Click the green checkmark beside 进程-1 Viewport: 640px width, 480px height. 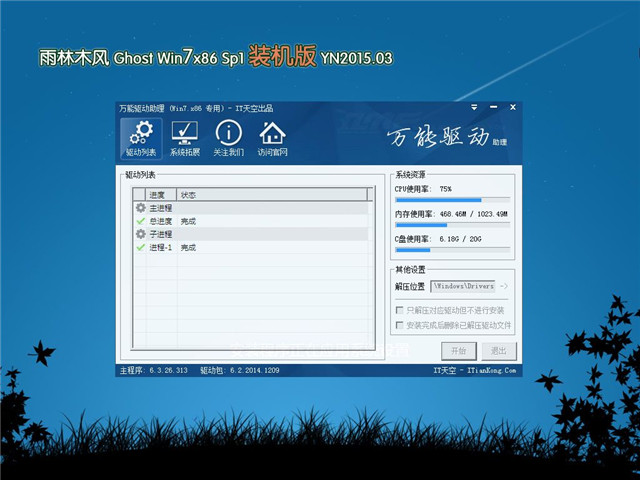tap(140, 247)
